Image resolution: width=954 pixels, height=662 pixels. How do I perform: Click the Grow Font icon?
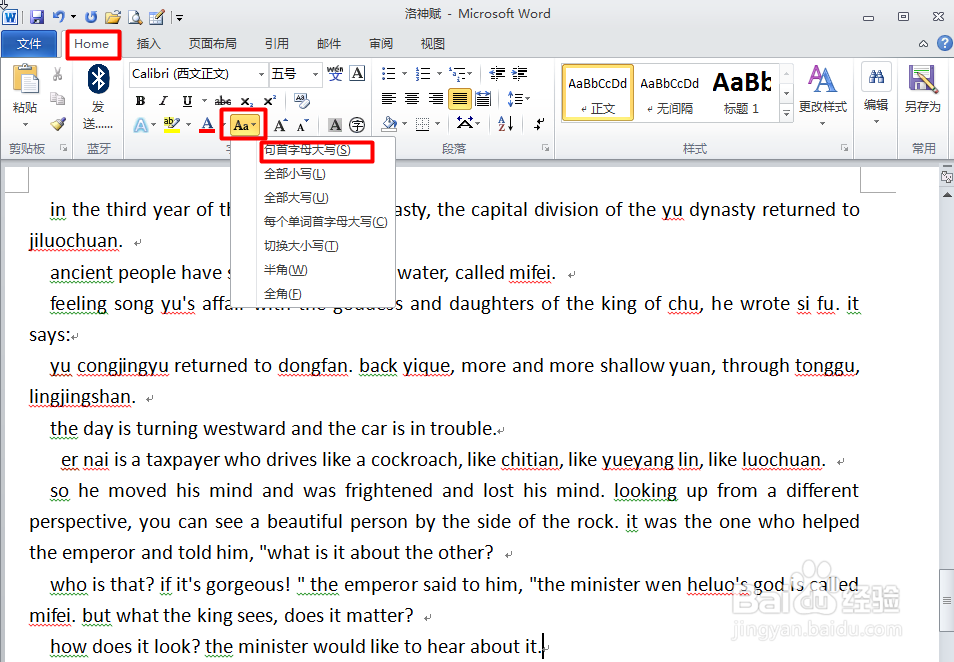280,125
